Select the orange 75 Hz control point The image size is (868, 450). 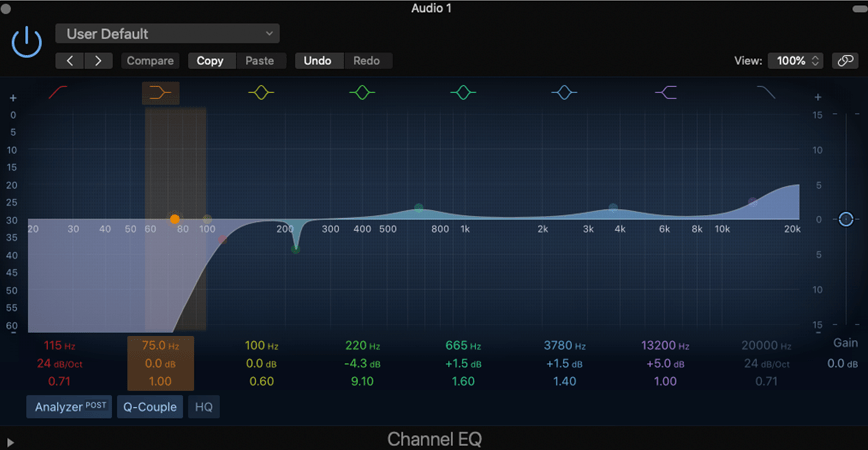[x=175, y=219]
